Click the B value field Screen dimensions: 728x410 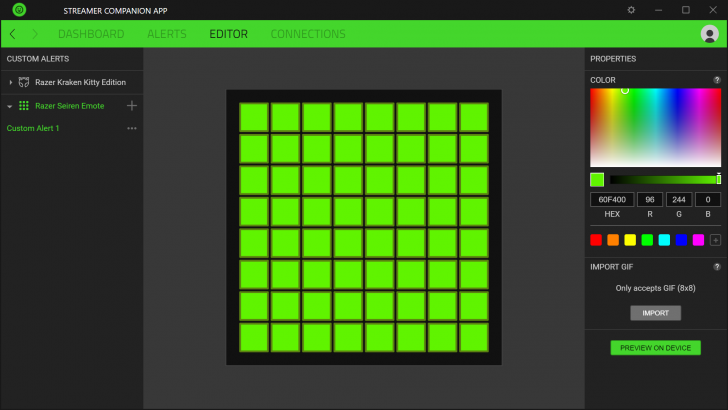(708, 200)
